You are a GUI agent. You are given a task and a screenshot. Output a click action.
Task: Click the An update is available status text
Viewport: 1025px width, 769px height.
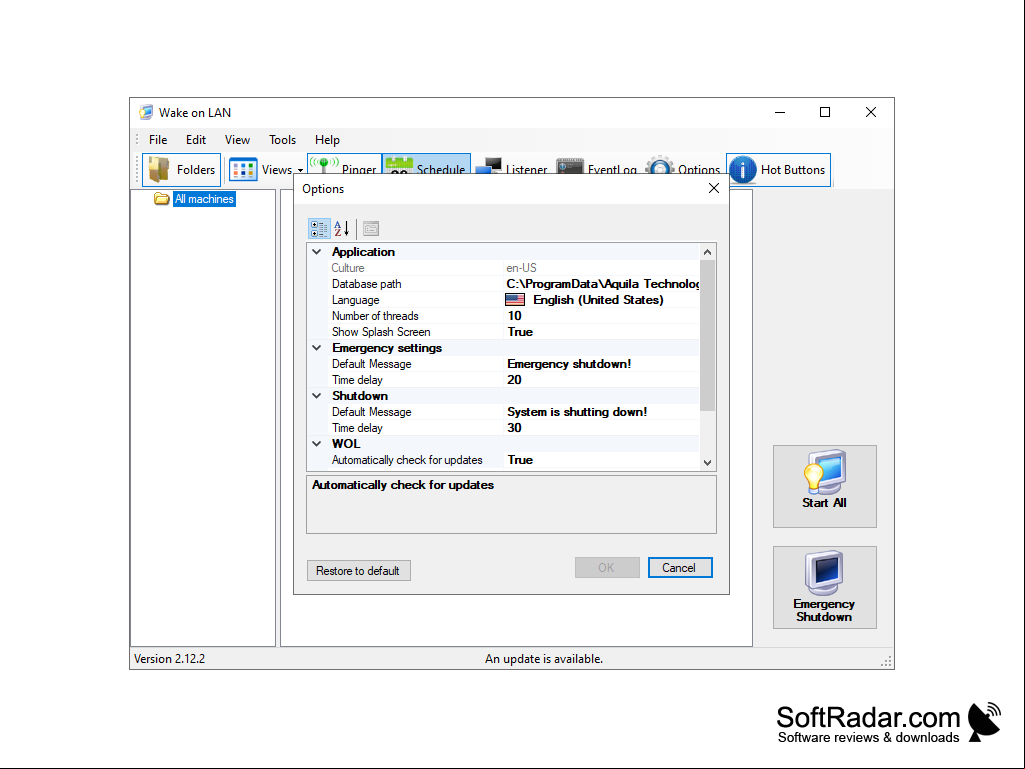(544, 659)
